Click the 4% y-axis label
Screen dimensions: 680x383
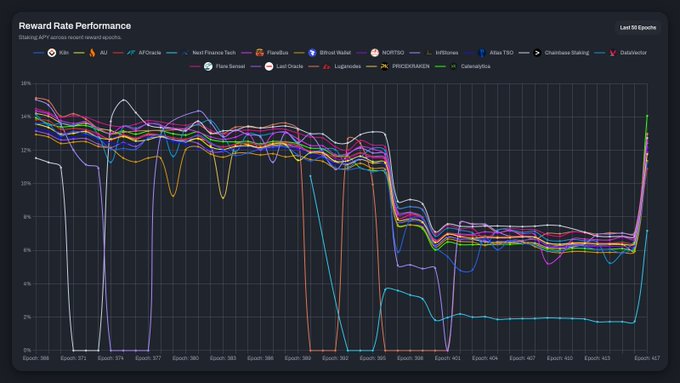pos(27,283)
